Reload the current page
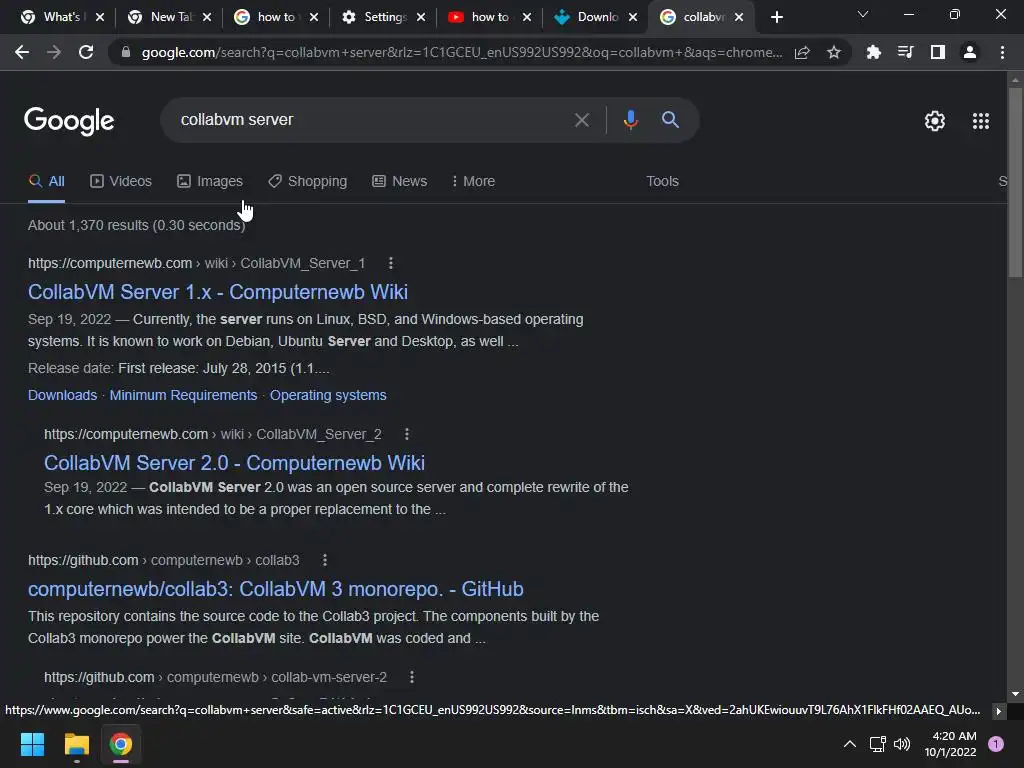This screenshot has width=1024, height=768. [x=86, y=52]
